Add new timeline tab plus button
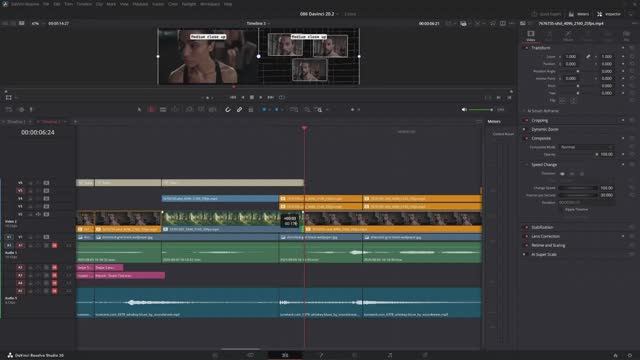 coord(75,122)
